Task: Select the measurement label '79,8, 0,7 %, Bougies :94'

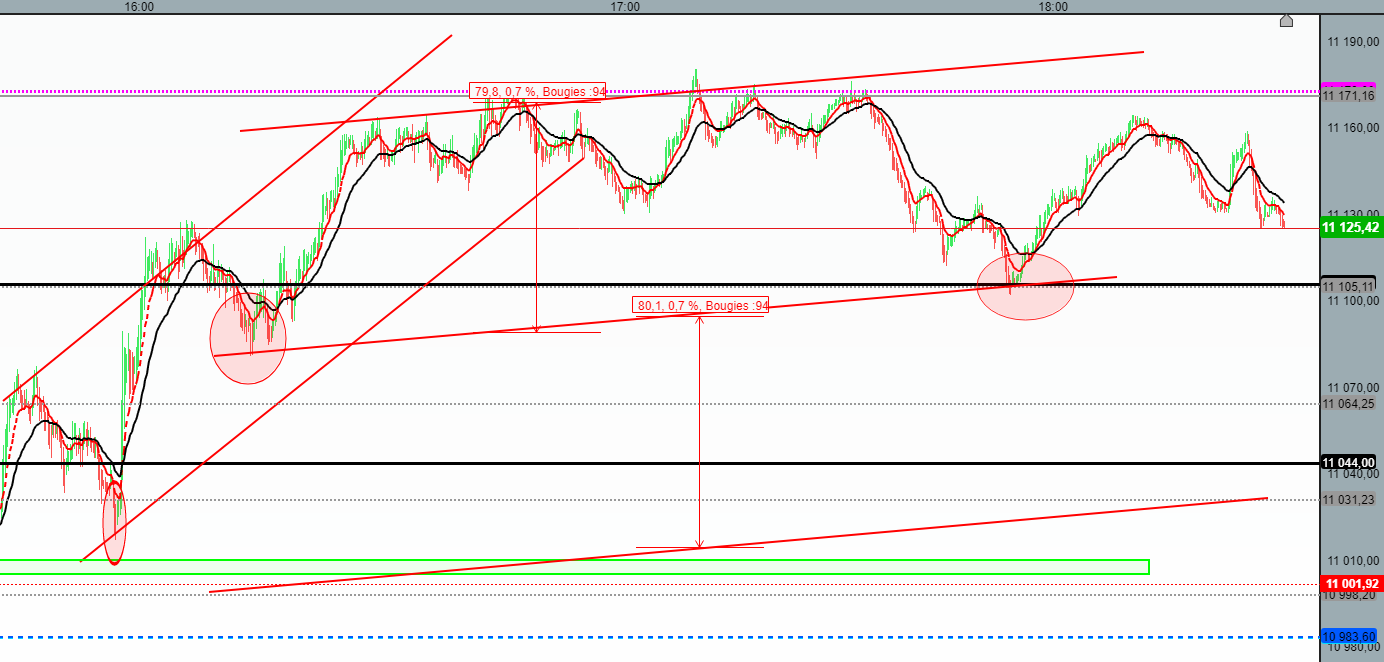Action: pos(538,92)
